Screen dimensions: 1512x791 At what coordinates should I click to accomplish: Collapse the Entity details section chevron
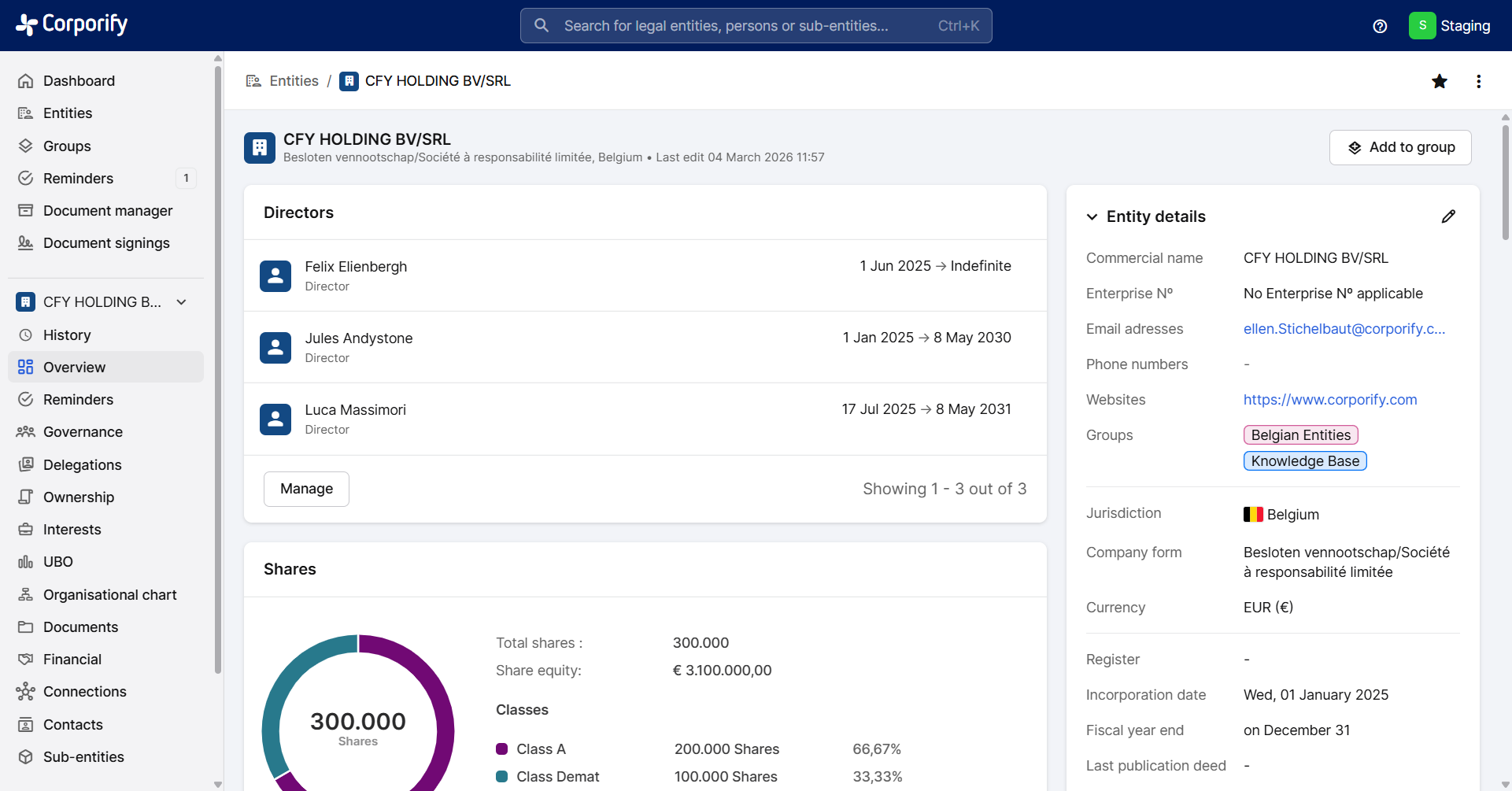click(x=1092, y=217)
